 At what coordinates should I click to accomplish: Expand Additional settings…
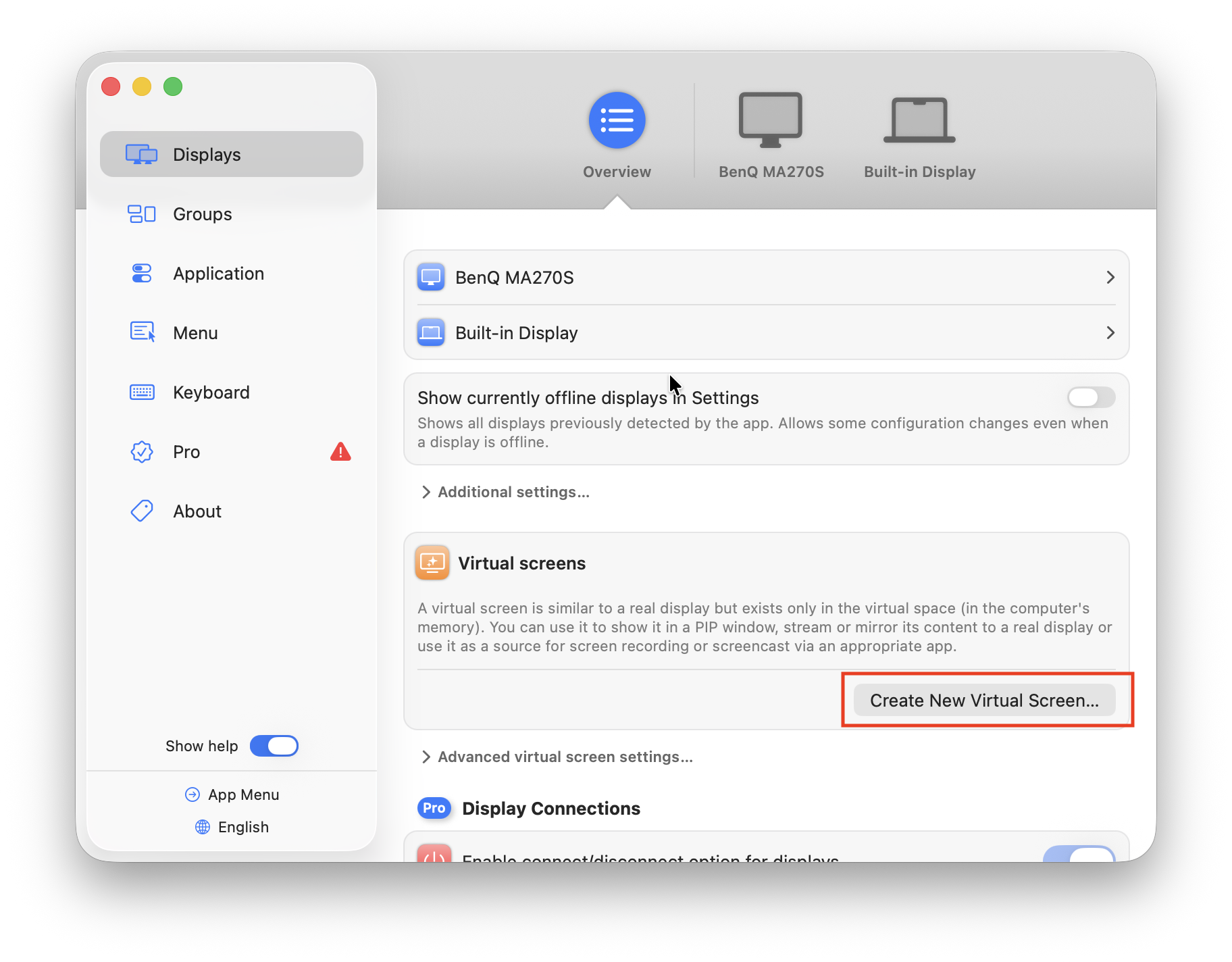505,492
